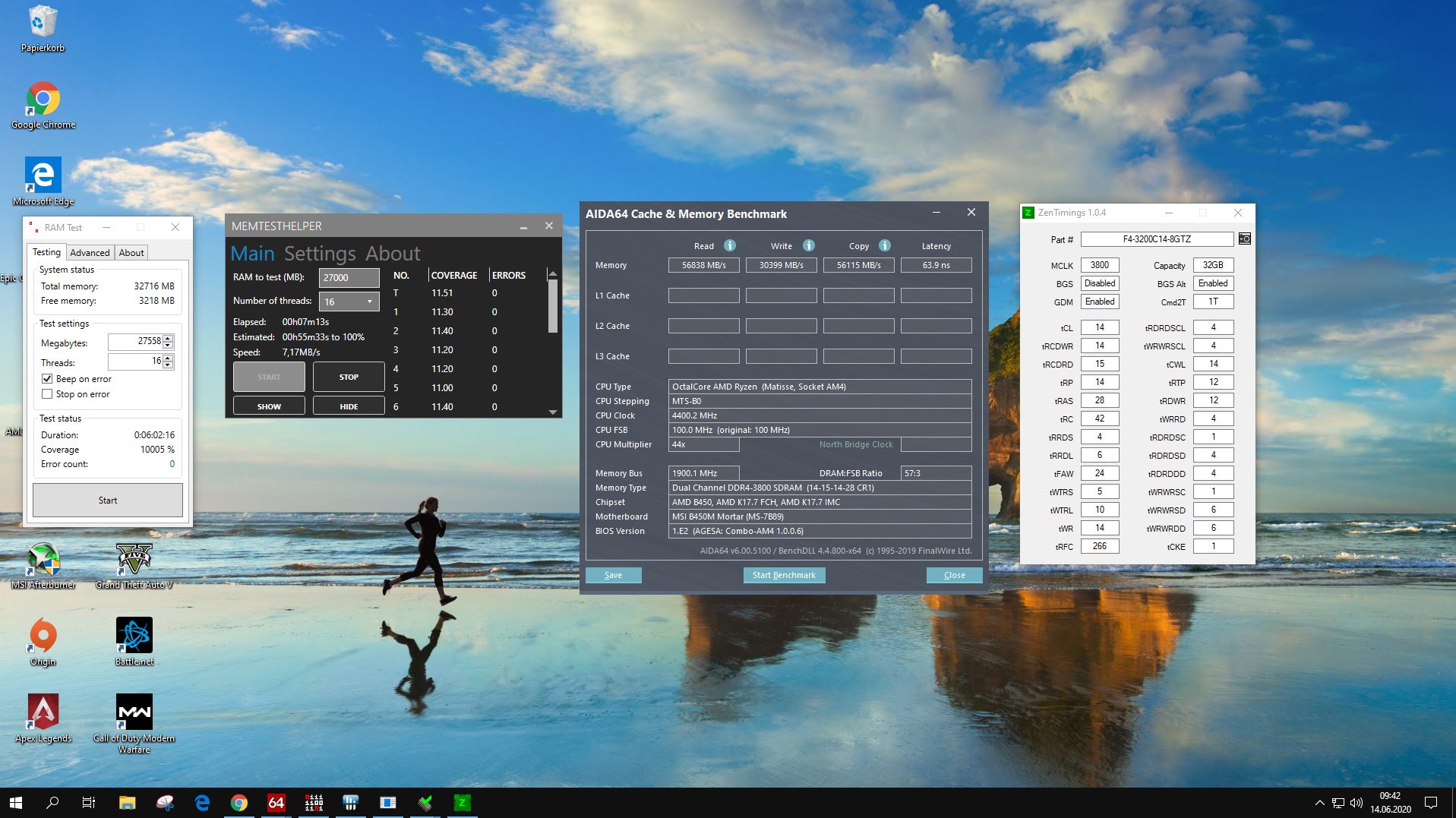Click the coverage list scroll-down arrow in MemTestHelper
Screen dimensions: 1456x818
553,412
